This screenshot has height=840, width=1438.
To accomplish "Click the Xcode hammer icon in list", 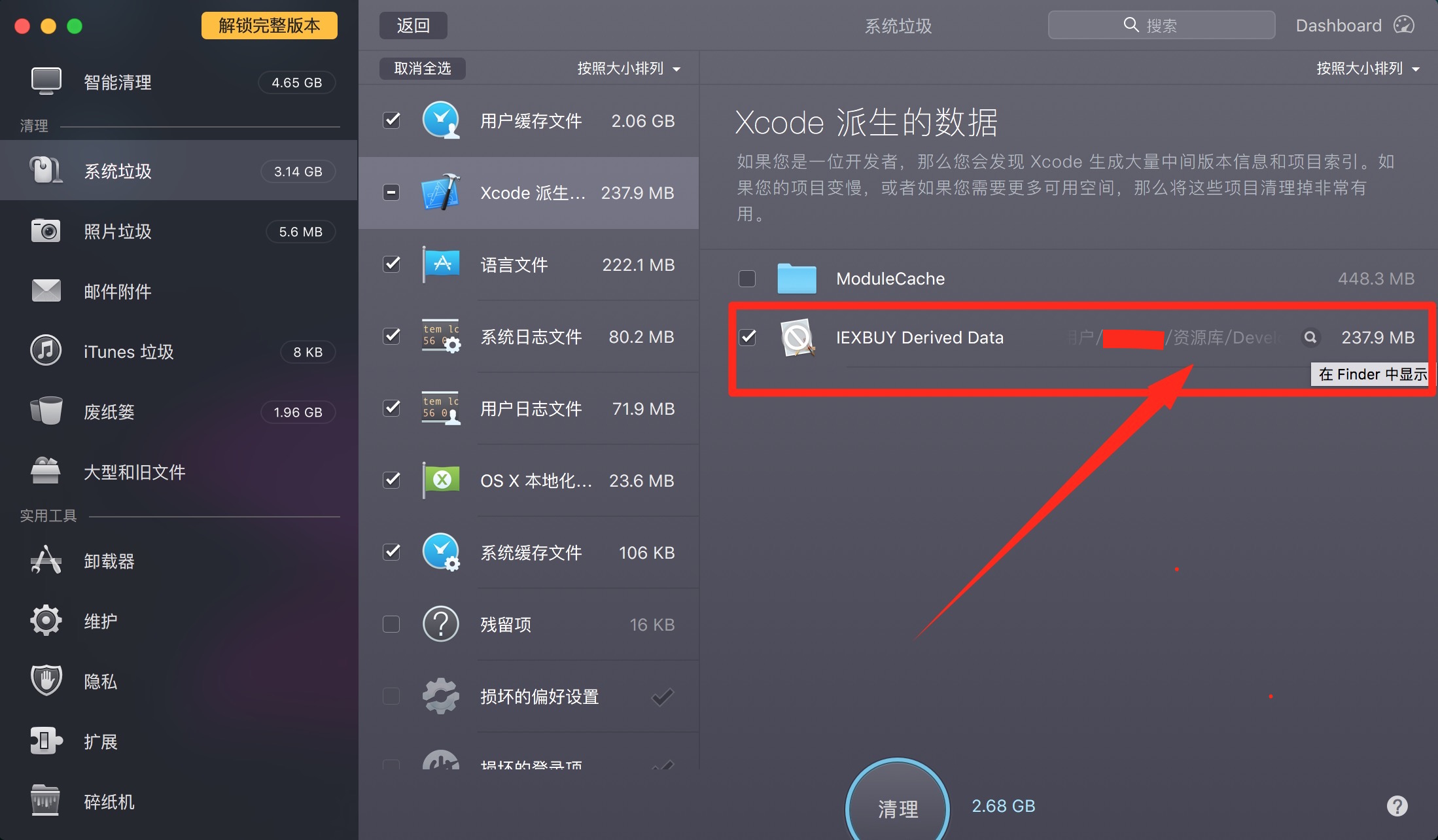I will [441, 192].
